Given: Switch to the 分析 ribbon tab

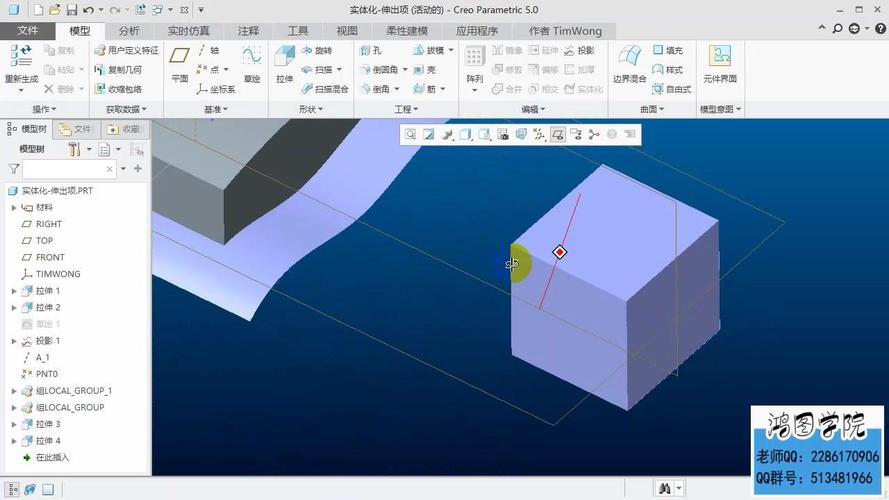Looking at the screenshot, I should (x=128, y=31).
